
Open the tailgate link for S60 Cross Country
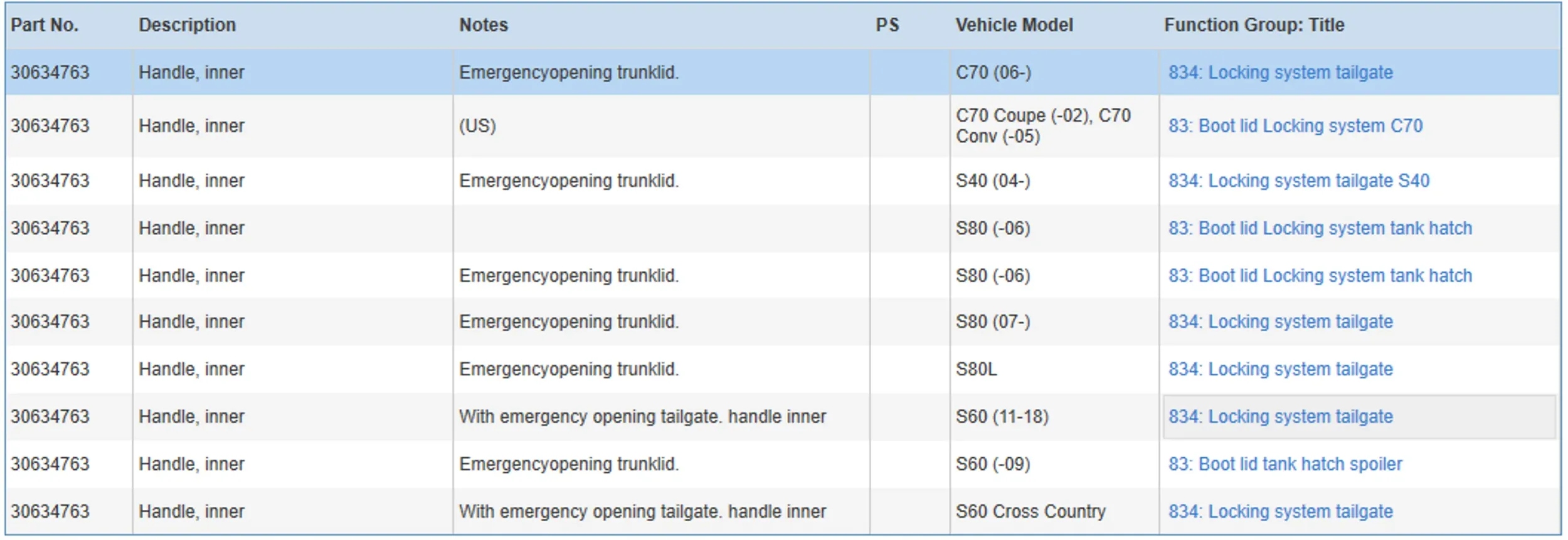click(1279, 512)
